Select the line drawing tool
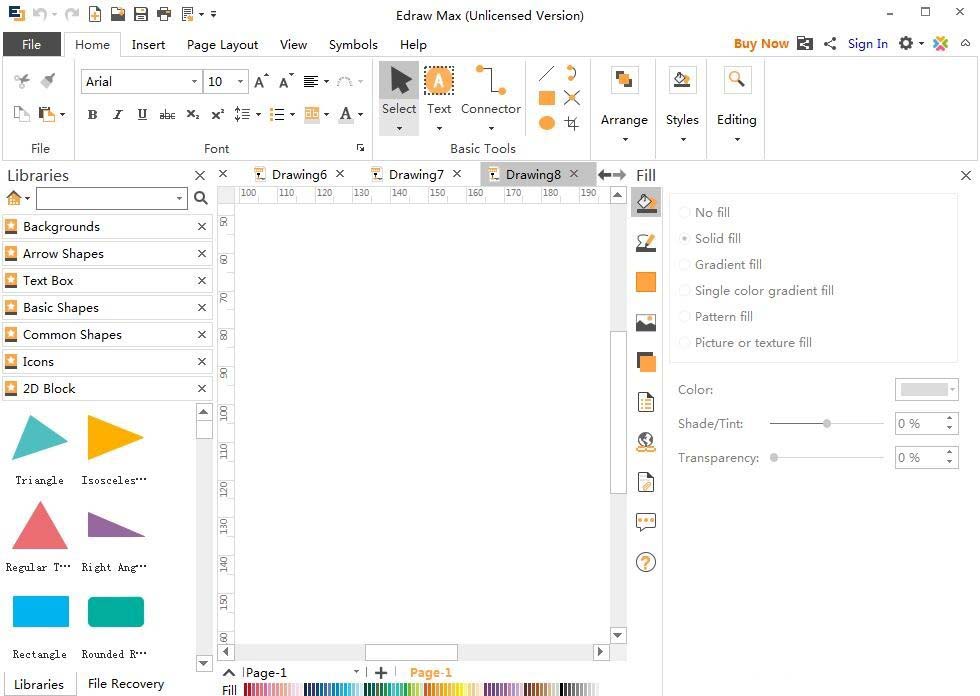Viewport: 980px width, 696px height. (546, 73)
